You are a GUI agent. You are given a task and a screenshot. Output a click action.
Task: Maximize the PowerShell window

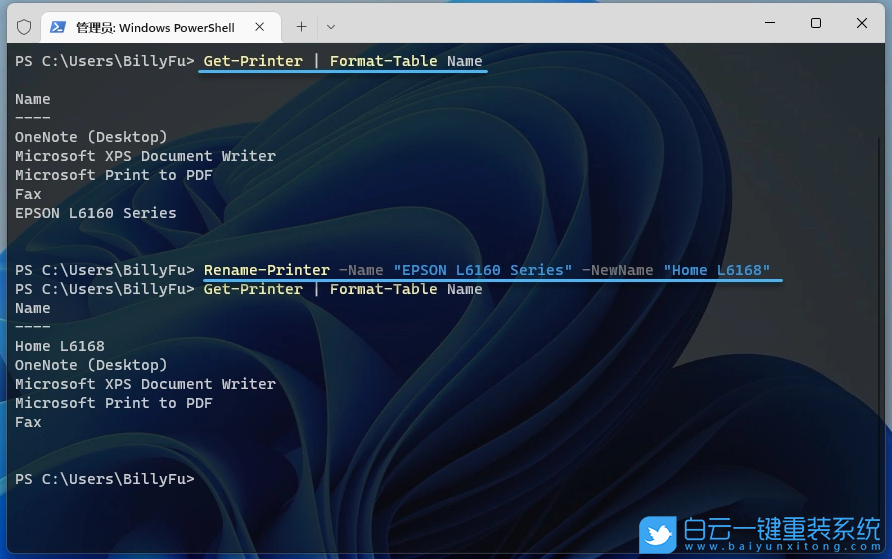click(816, 22)
